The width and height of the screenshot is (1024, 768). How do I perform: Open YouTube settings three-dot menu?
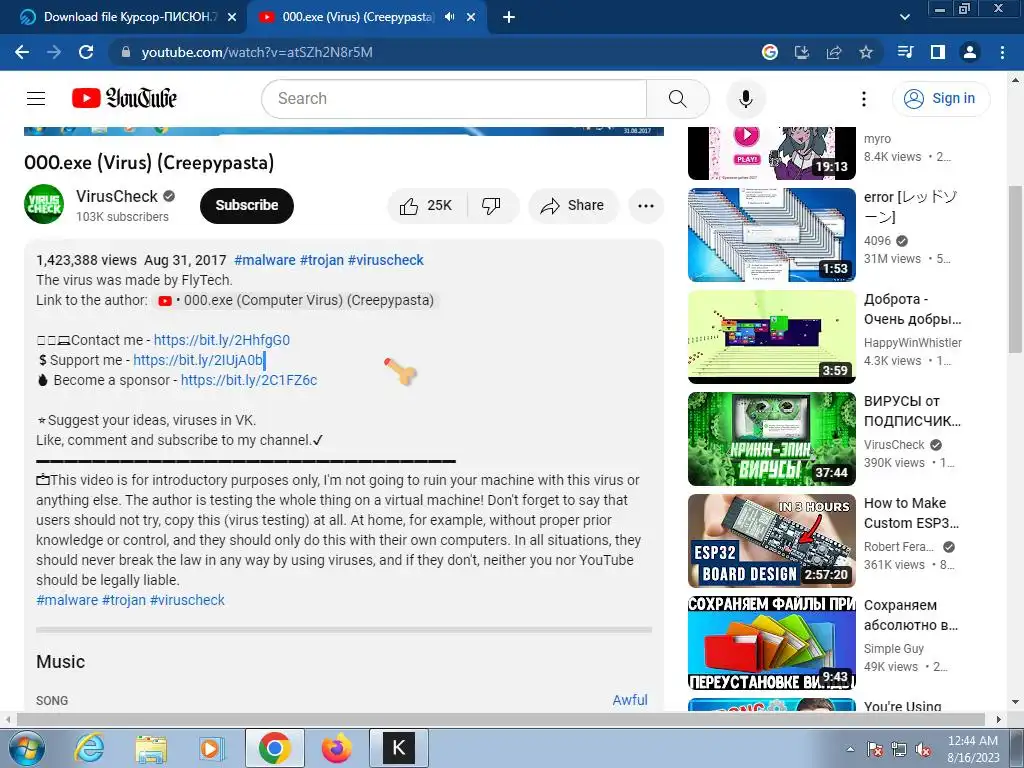[864, 99]
